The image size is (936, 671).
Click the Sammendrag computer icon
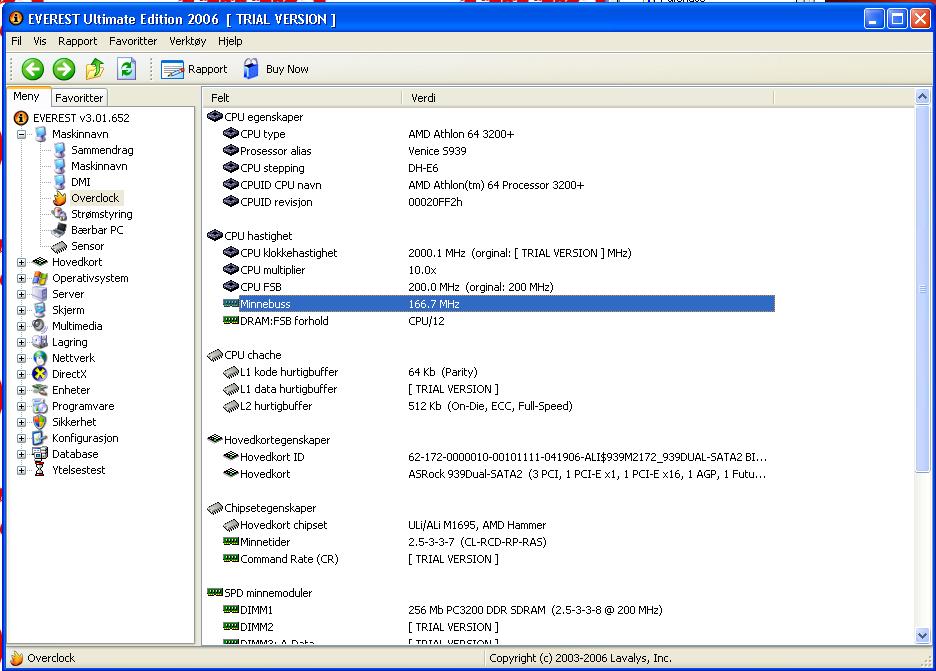(60, 150)
